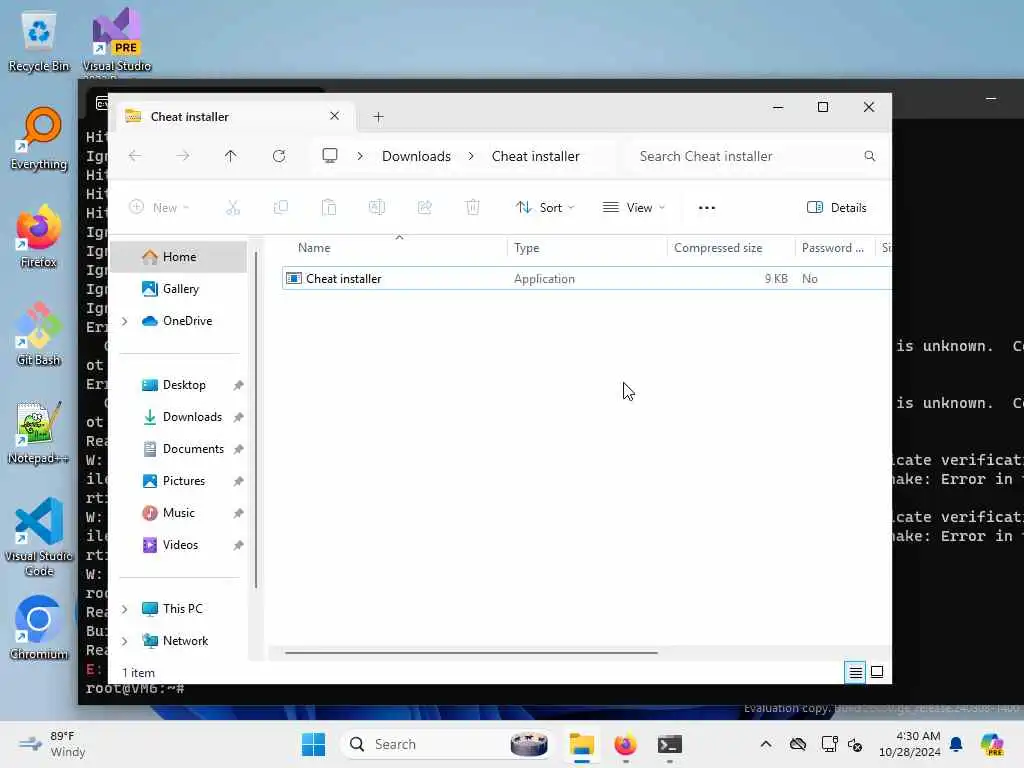The image size is (1024, 768).
Task: Click the Share icon in Explorer toolbar
Action: [x=424, y=208]
